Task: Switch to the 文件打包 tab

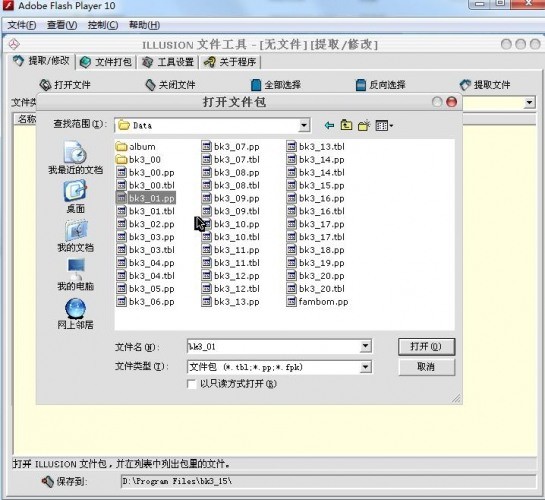Action: pos(106,62)
